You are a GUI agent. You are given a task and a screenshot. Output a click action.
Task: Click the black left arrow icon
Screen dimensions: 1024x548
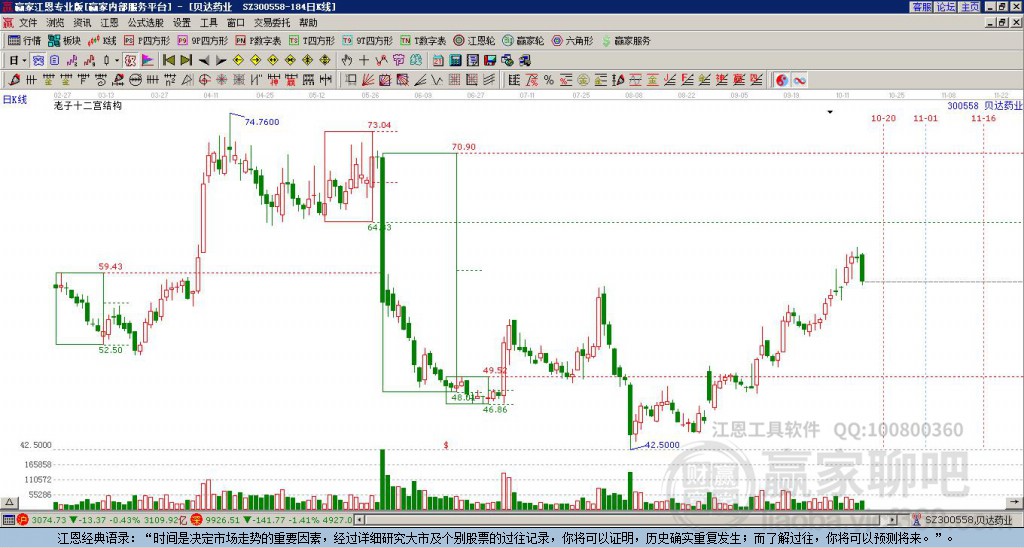coord(203,60)
